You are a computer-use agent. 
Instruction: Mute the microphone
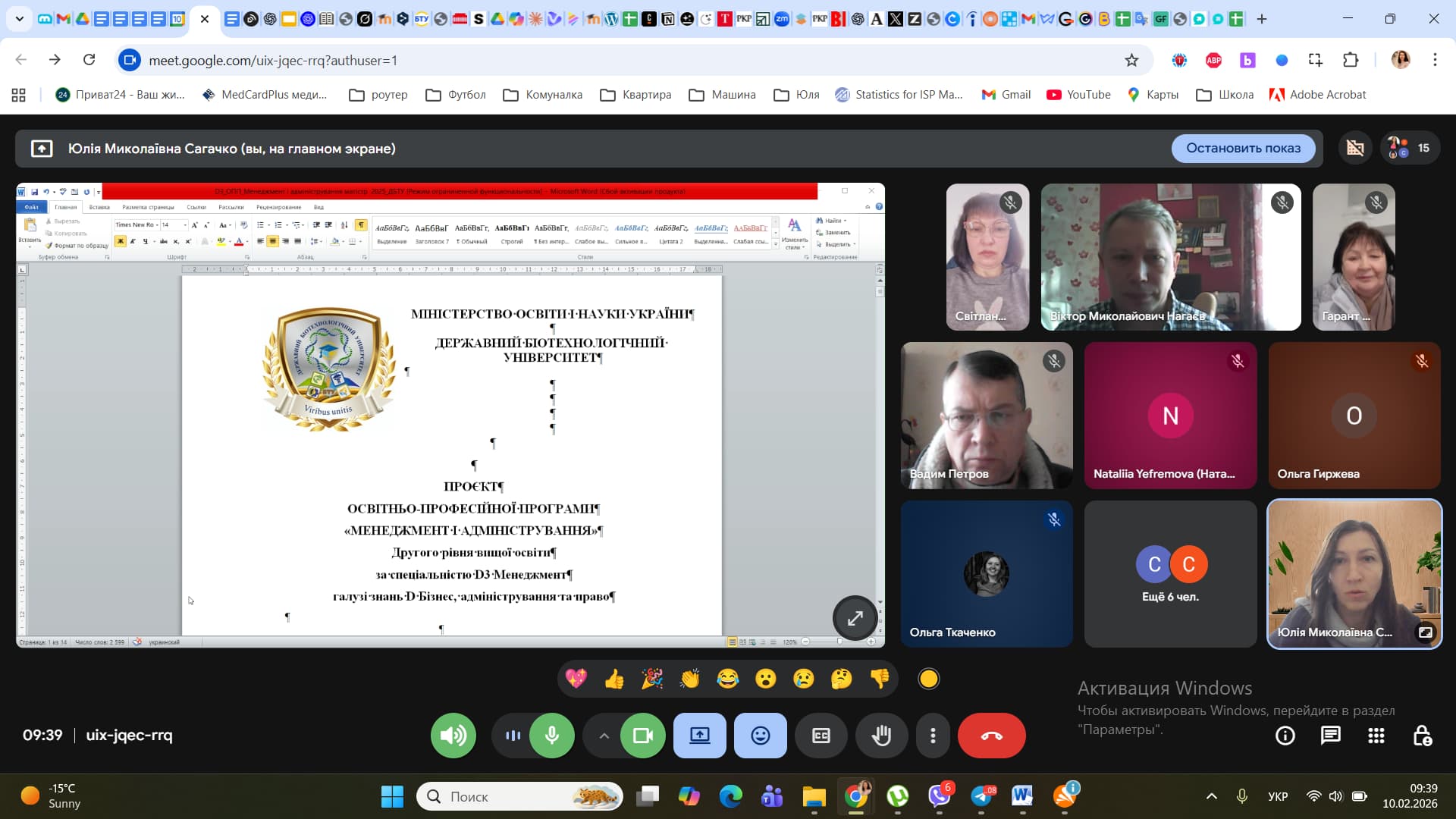pos(552,736)
